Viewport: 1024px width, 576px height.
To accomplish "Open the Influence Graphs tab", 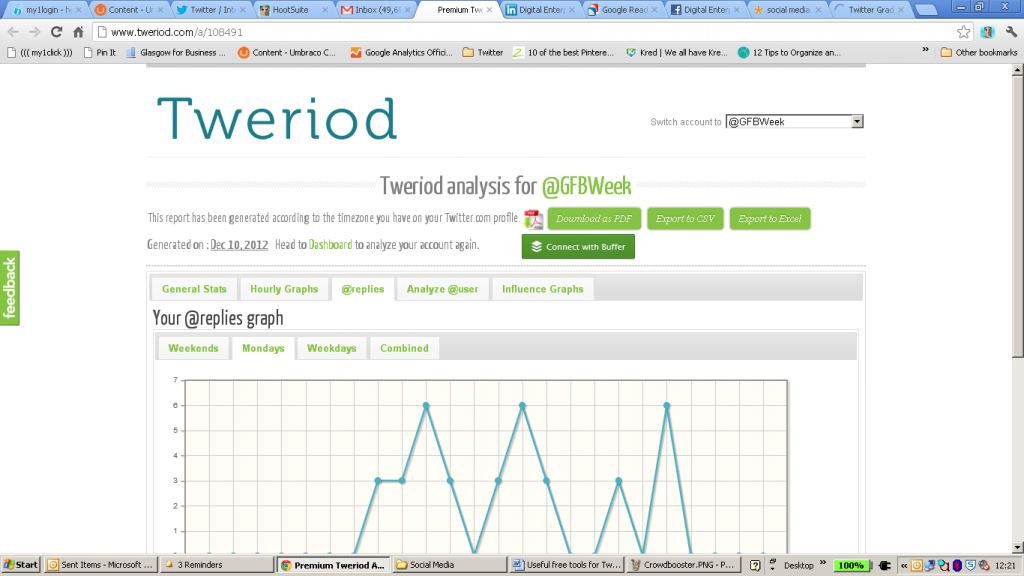I will 543,289.
